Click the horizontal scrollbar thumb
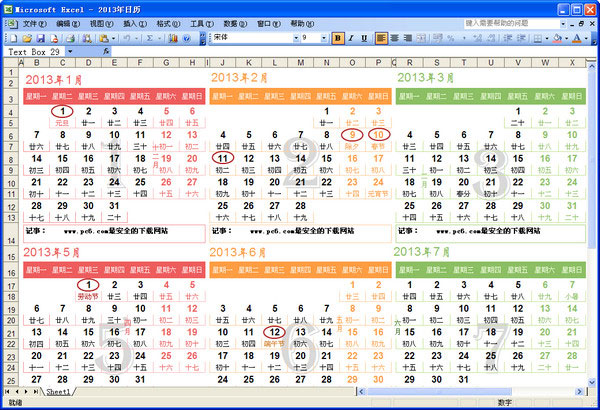This screenshot has height=410, width=600. coord(439,392)
